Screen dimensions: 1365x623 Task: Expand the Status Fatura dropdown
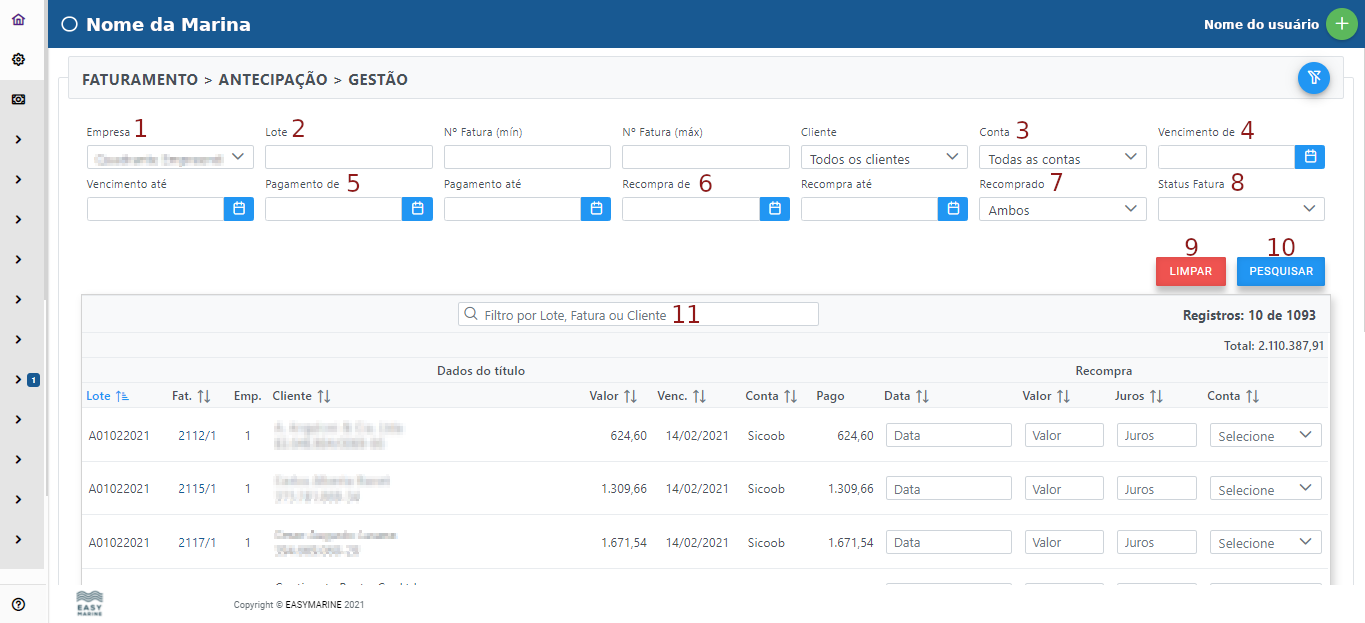pyautogui.click(x=1241, y=209)
